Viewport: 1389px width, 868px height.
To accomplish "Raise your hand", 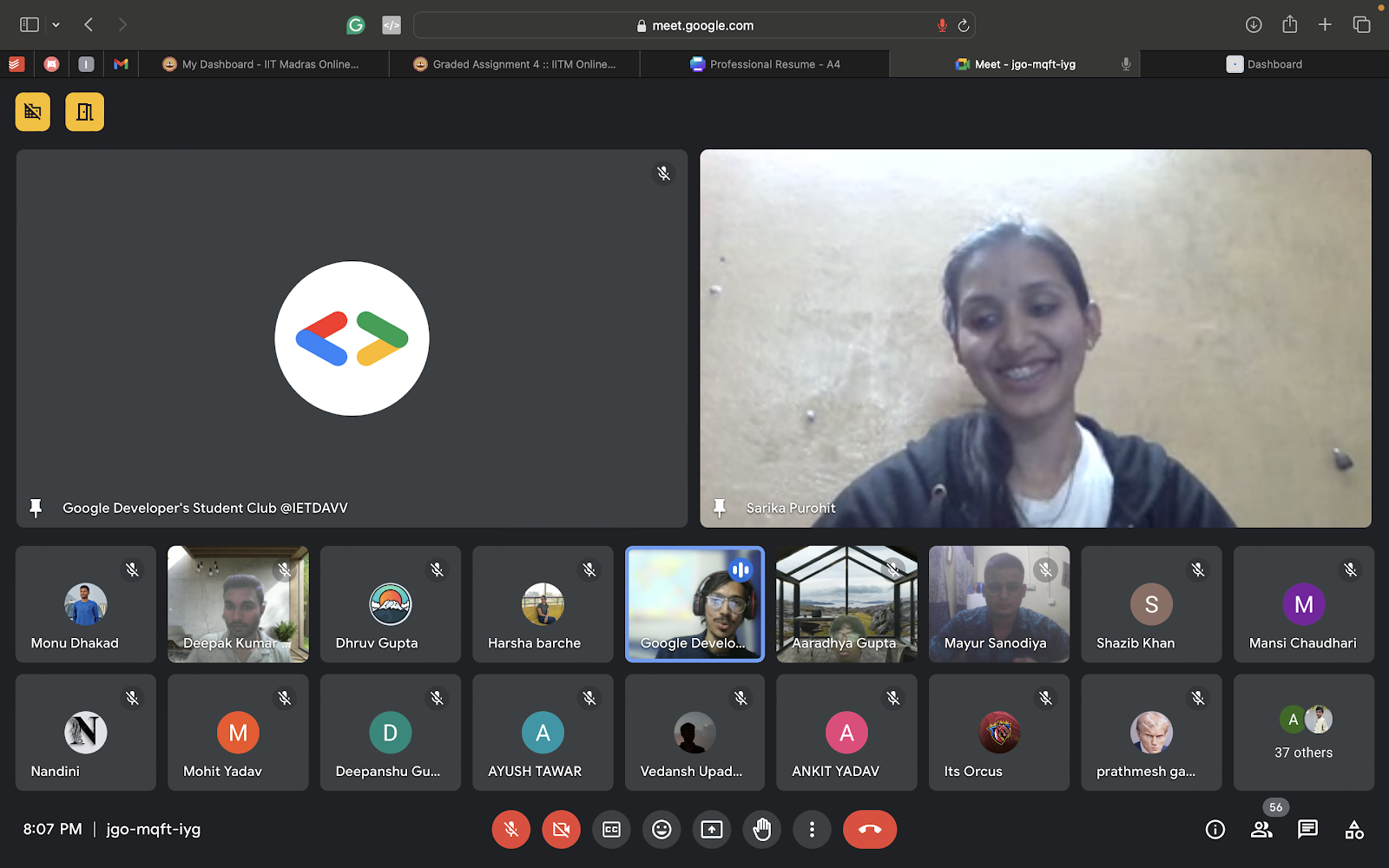I will 762,830.
